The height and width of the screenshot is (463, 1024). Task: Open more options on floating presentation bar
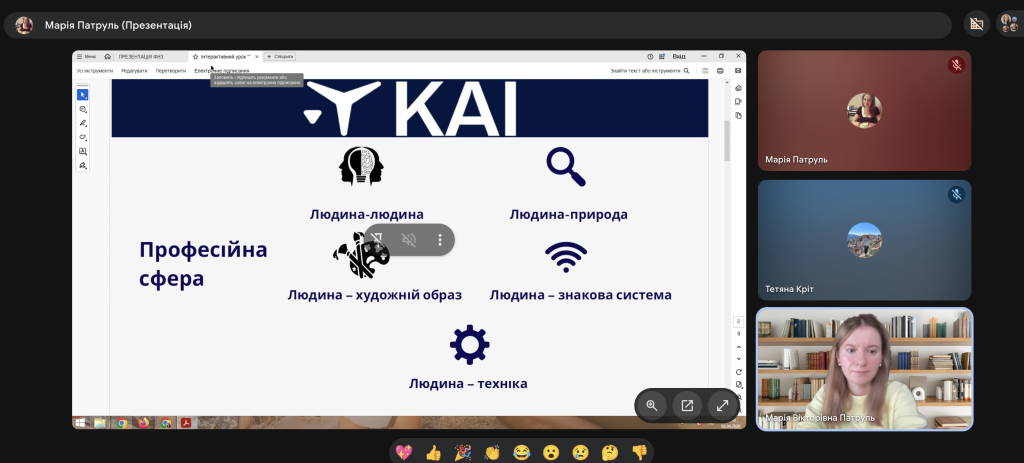click(440, 240)
